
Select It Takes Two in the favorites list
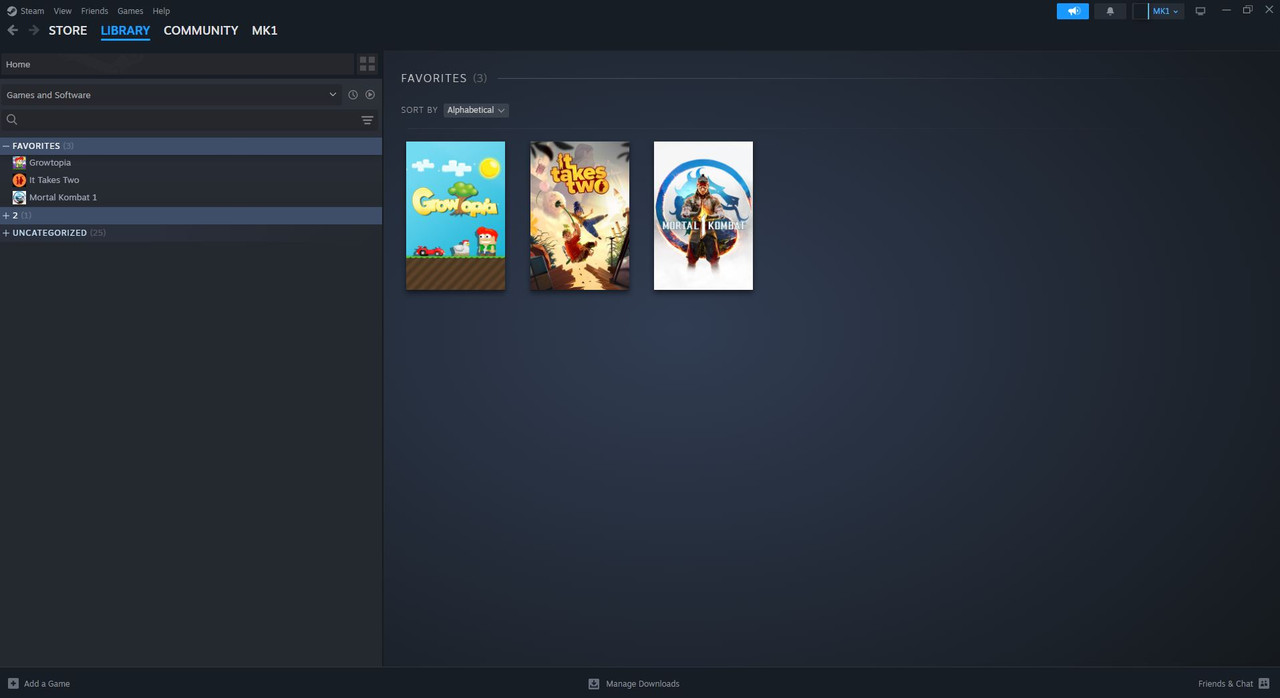pos(54,180)
